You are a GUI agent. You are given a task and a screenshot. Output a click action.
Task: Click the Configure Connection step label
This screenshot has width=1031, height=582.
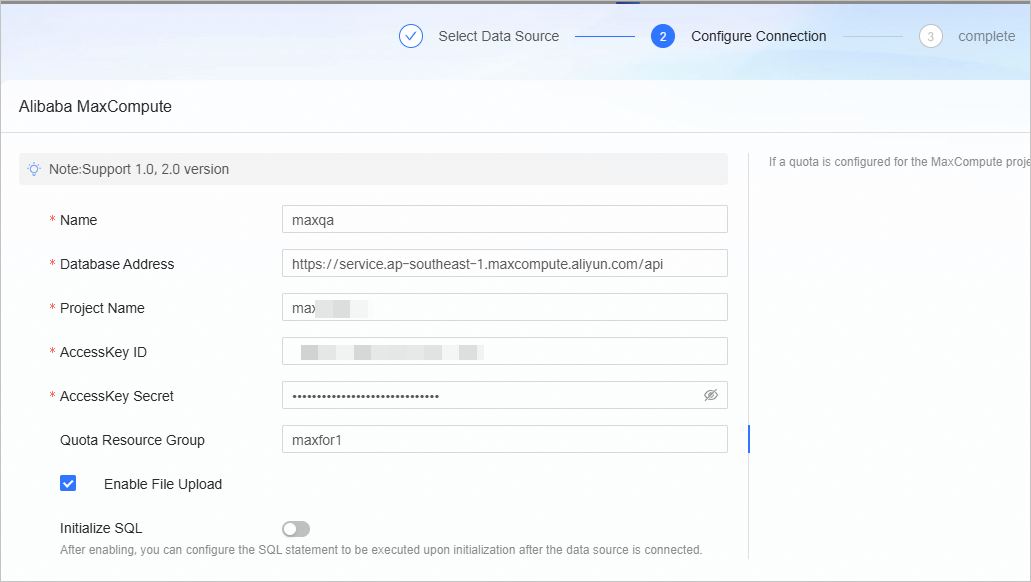[x=759, y=36]
